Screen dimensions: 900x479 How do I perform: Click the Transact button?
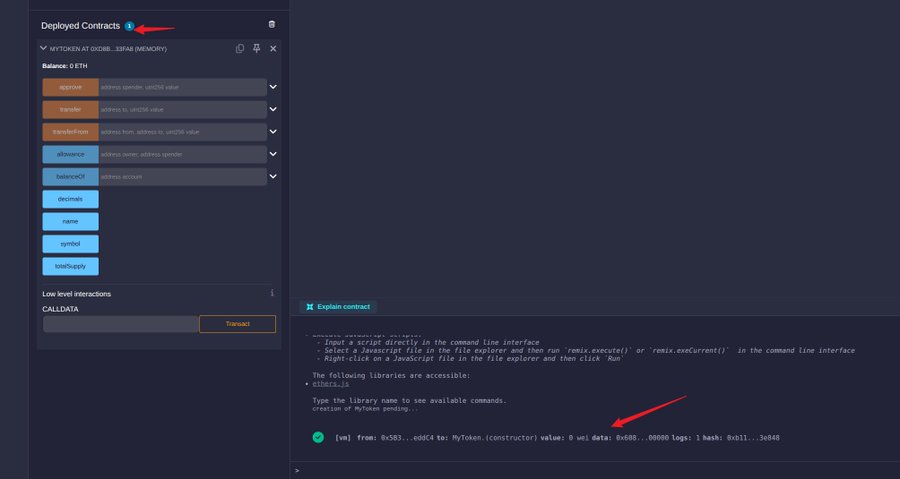pos(238,324)
